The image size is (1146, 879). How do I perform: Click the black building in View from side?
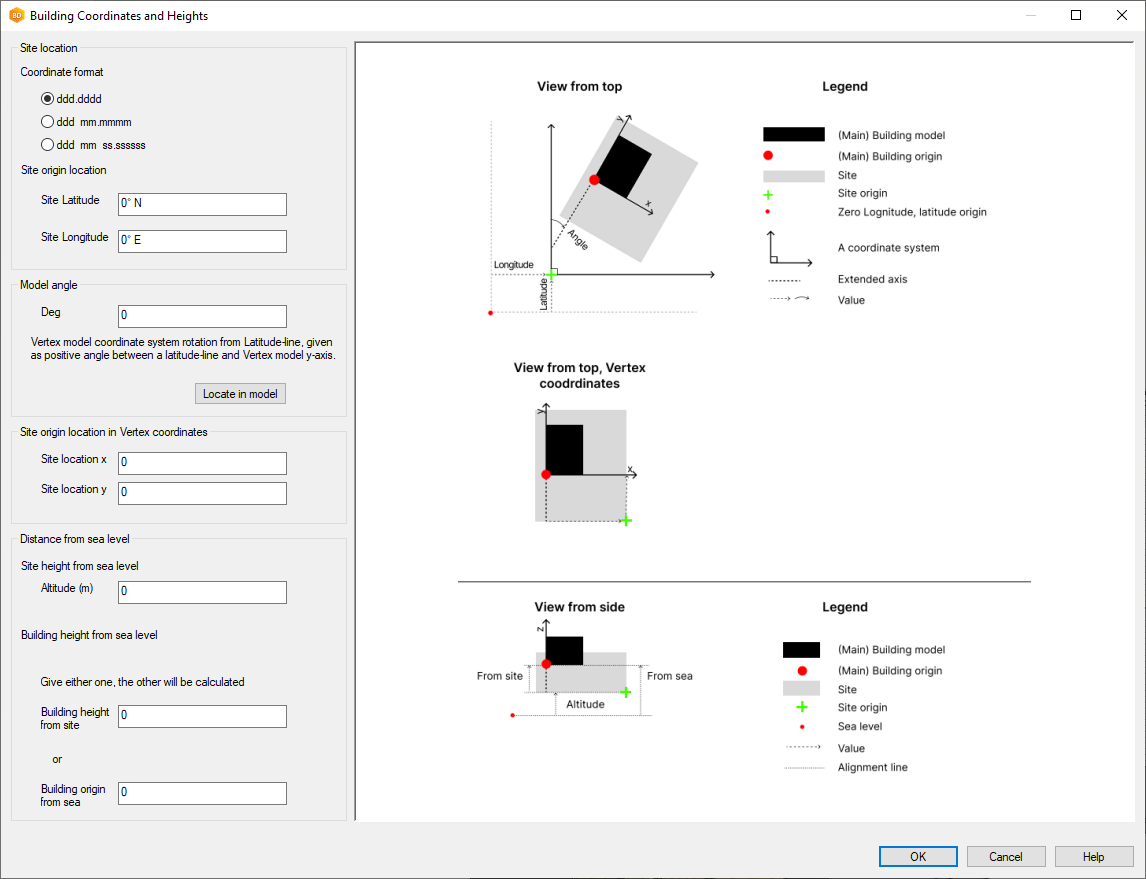pyautogui.click(x=564, y=650)
